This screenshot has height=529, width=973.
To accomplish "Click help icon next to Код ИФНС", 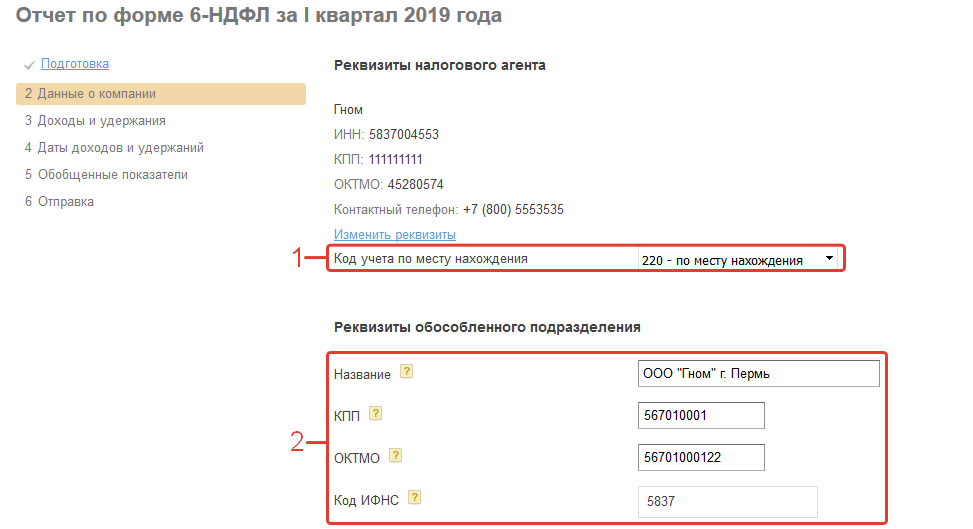I will pos(413,497).
